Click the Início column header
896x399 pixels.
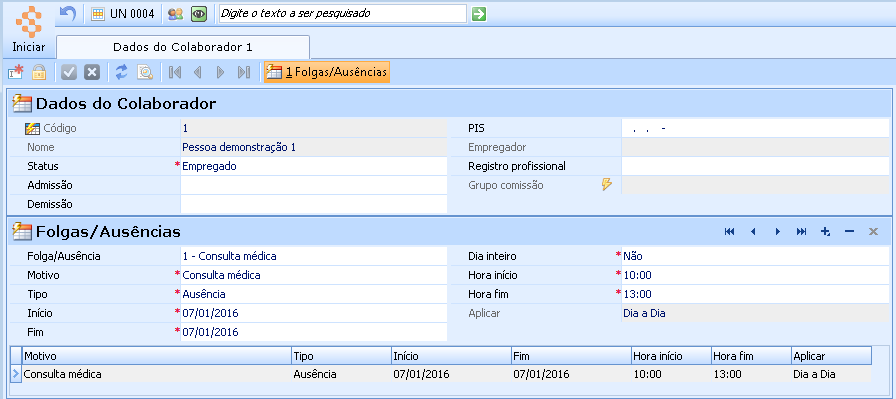[x=451, y=356]
